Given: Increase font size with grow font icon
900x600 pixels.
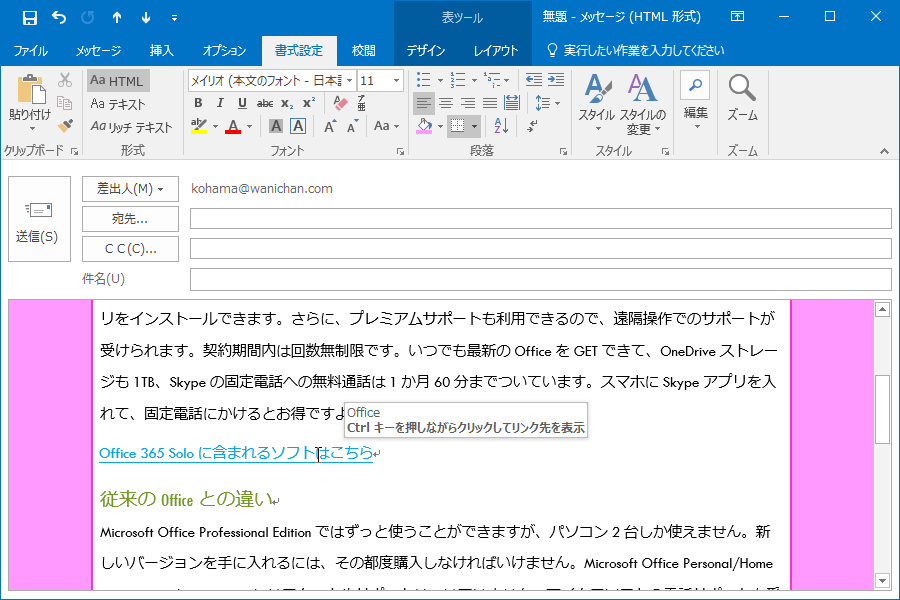Looking at the screenshot, I should click(329, 126).
